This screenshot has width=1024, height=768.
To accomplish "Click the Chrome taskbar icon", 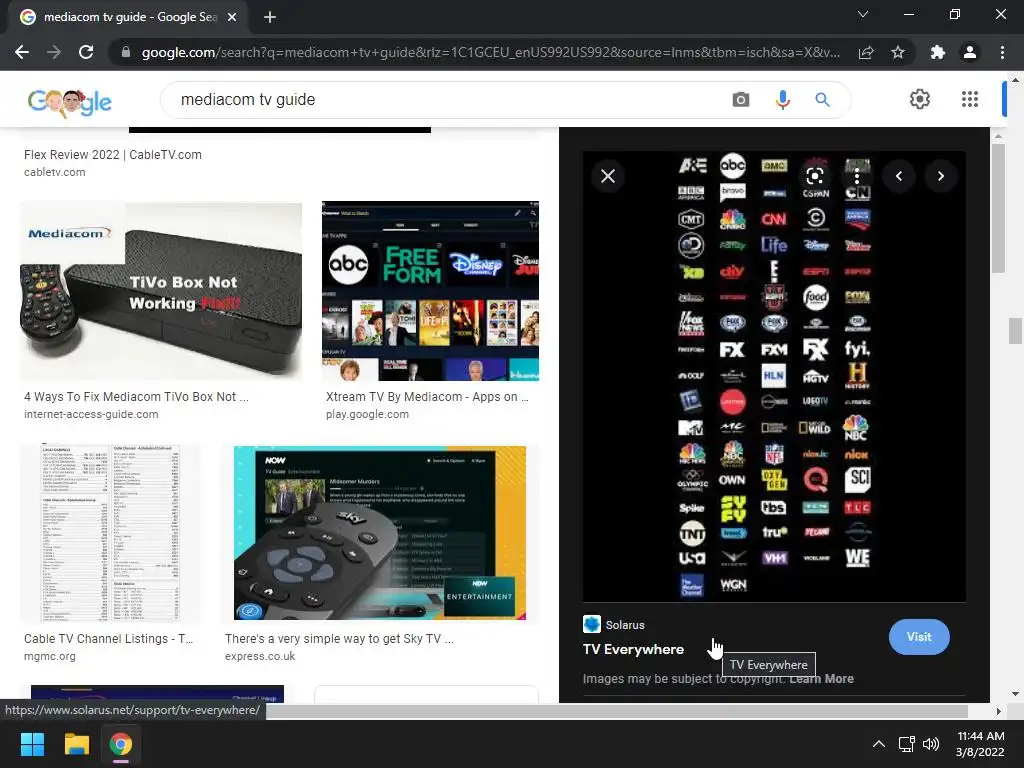I will point(121,744).
